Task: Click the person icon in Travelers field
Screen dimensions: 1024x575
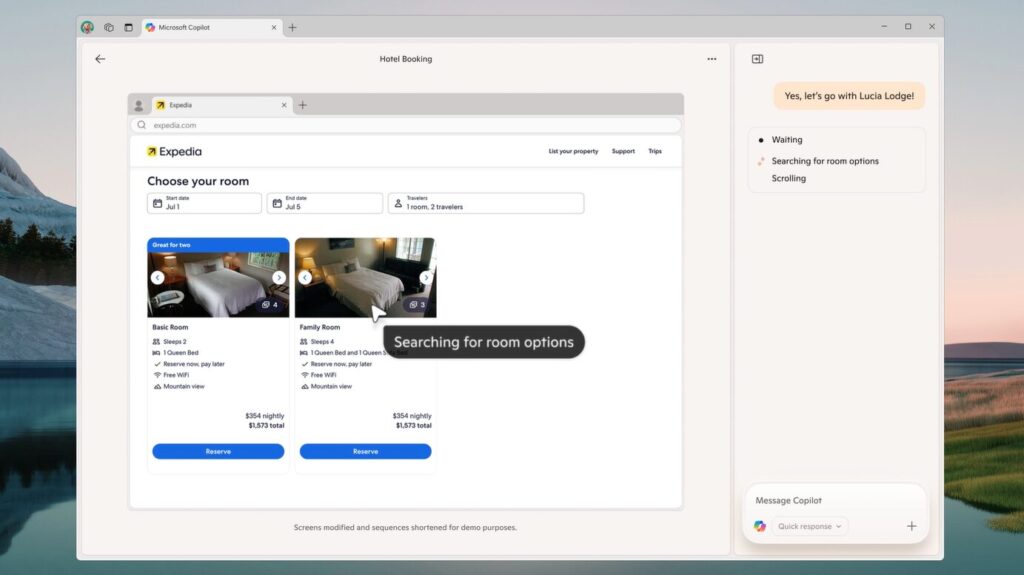Action: pyautogui.click(x=398, y=204)
